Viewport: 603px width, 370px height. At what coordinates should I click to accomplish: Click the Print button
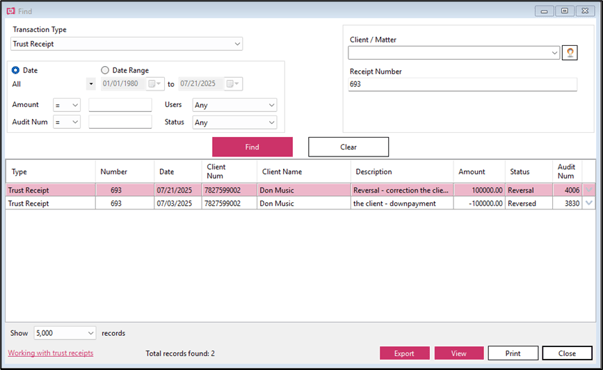click(x=513, y=353)
